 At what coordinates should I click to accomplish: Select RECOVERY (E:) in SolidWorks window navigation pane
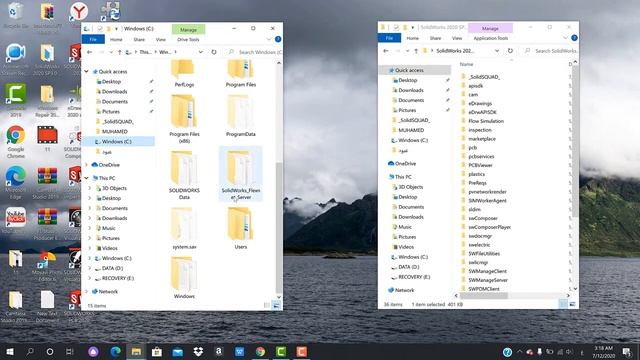[x=414, y=277]
